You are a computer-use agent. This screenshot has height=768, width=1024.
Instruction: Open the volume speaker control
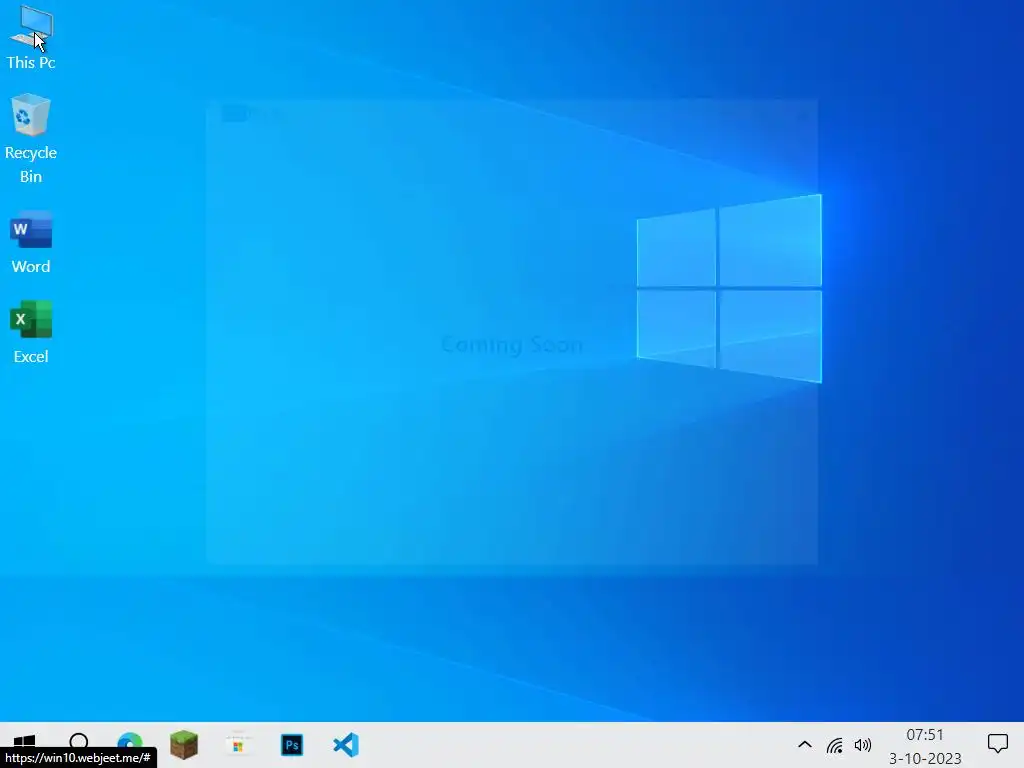(x=863, y=745)
